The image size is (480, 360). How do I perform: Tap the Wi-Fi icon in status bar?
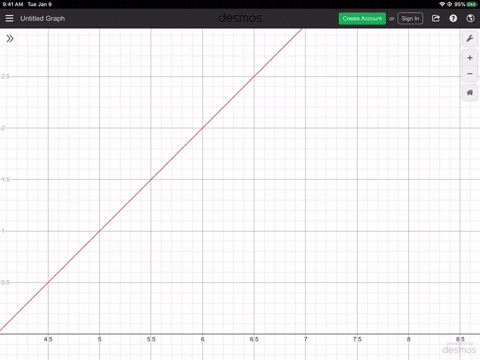442,4
